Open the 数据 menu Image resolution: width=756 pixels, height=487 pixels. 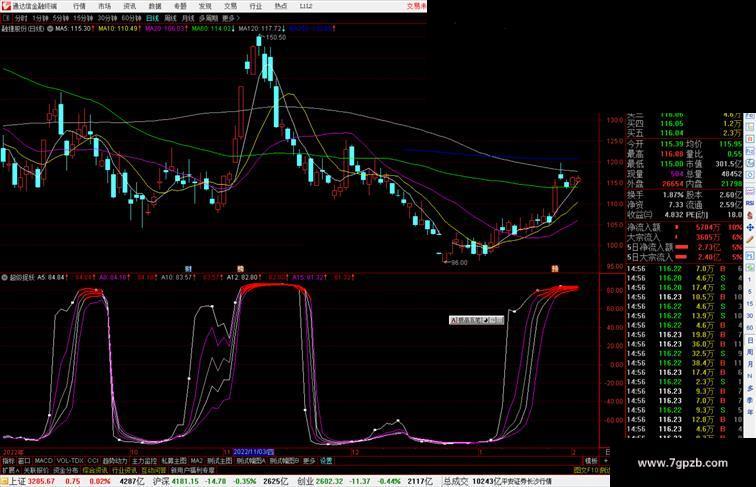pyautogui.click(x=155, y=6)
